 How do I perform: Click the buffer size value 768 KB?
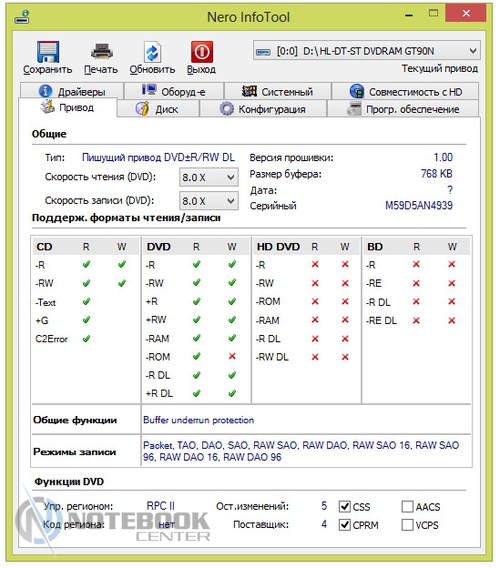click(437, 174)
